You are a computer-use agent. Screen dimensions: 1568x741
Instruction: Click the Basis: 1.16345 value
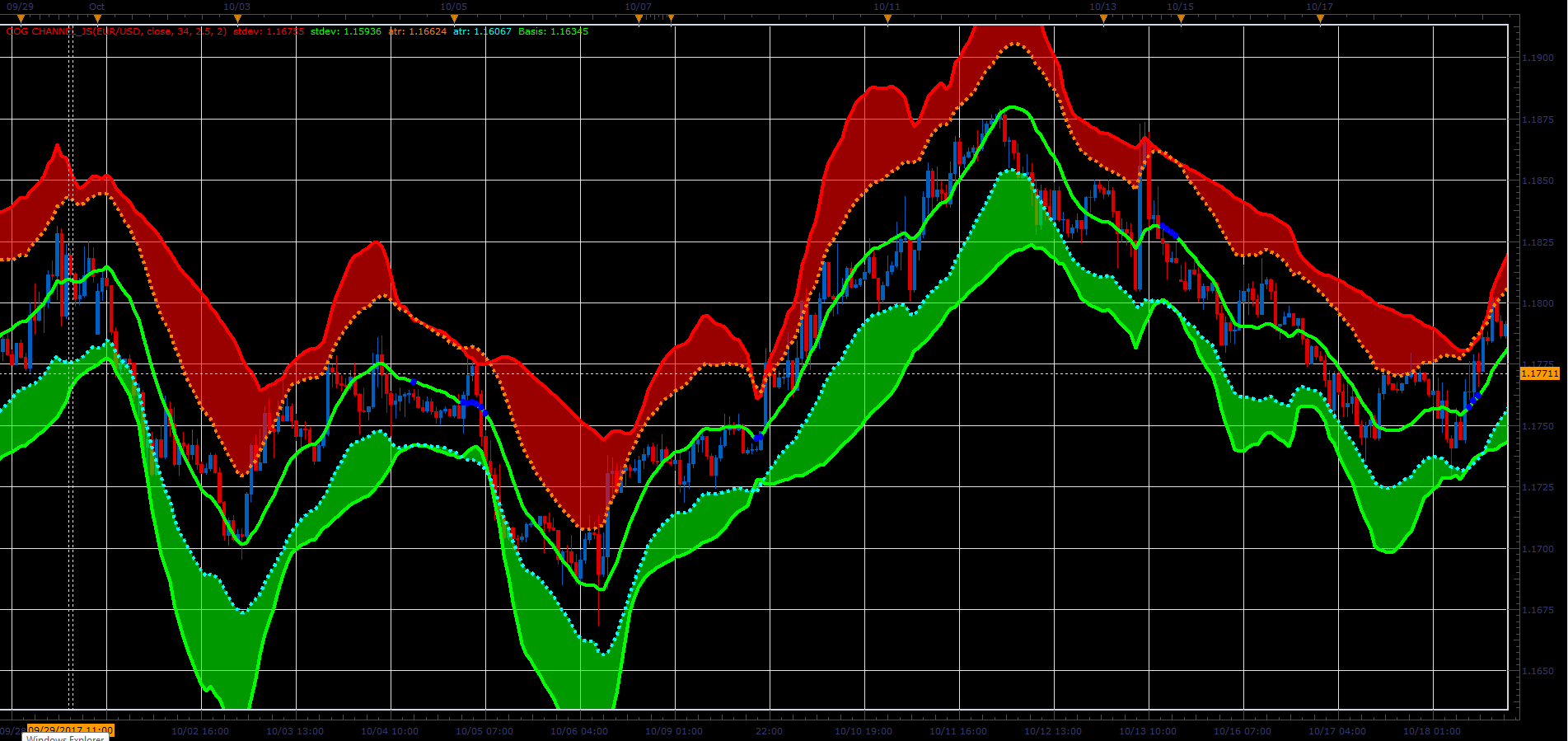(x=553, y=31)
